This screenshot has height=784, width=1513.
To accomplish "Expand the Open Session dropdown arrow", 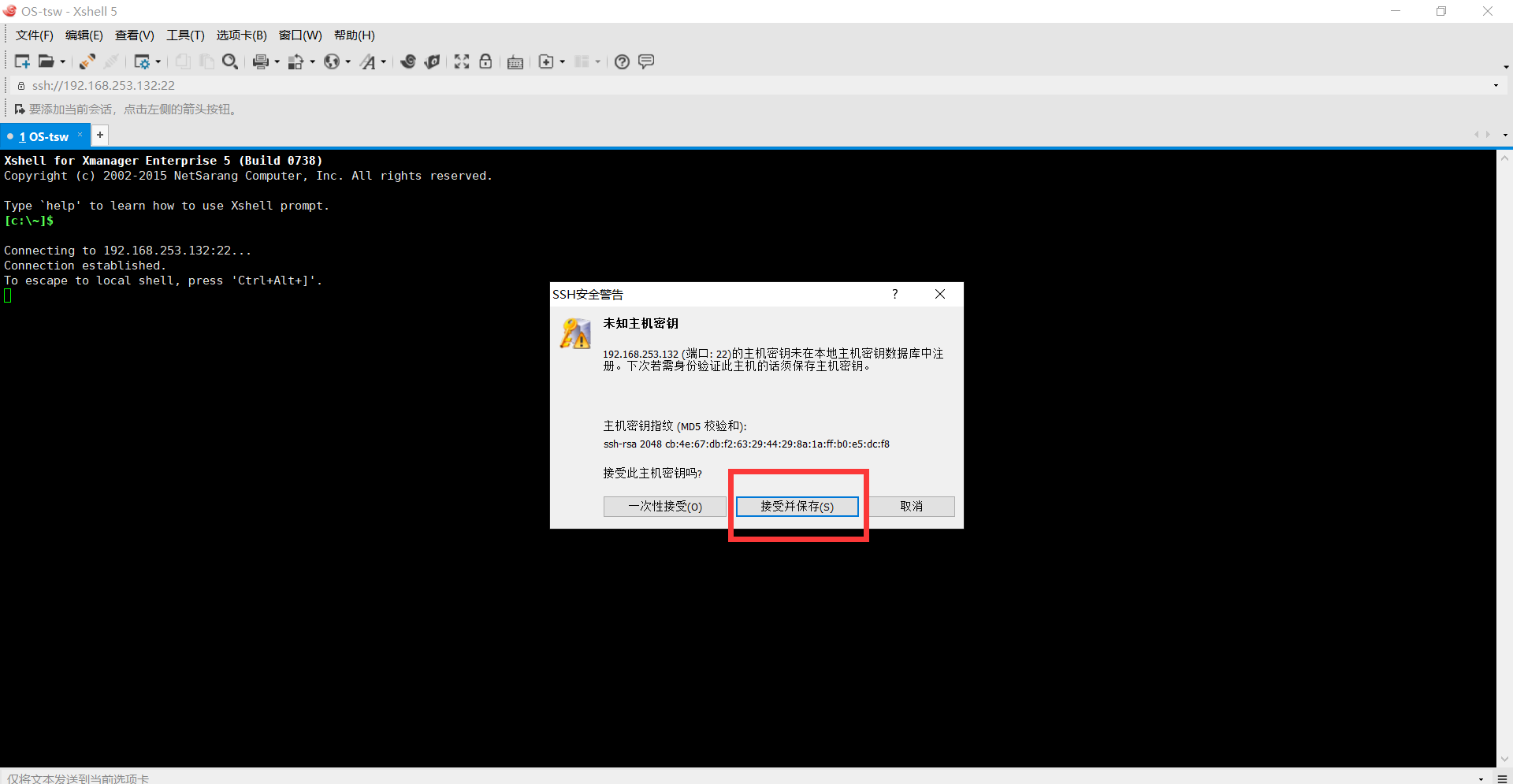I will click(x=63, y=61).
